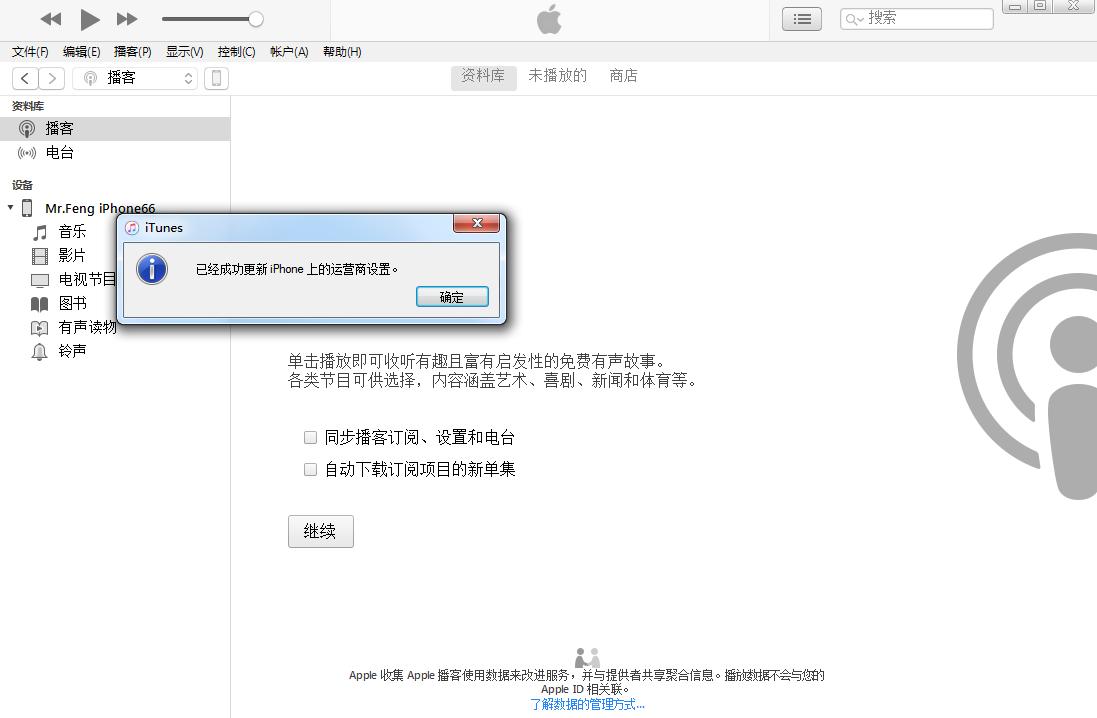Adjust the volume slider knob

[x=256, y=20]
